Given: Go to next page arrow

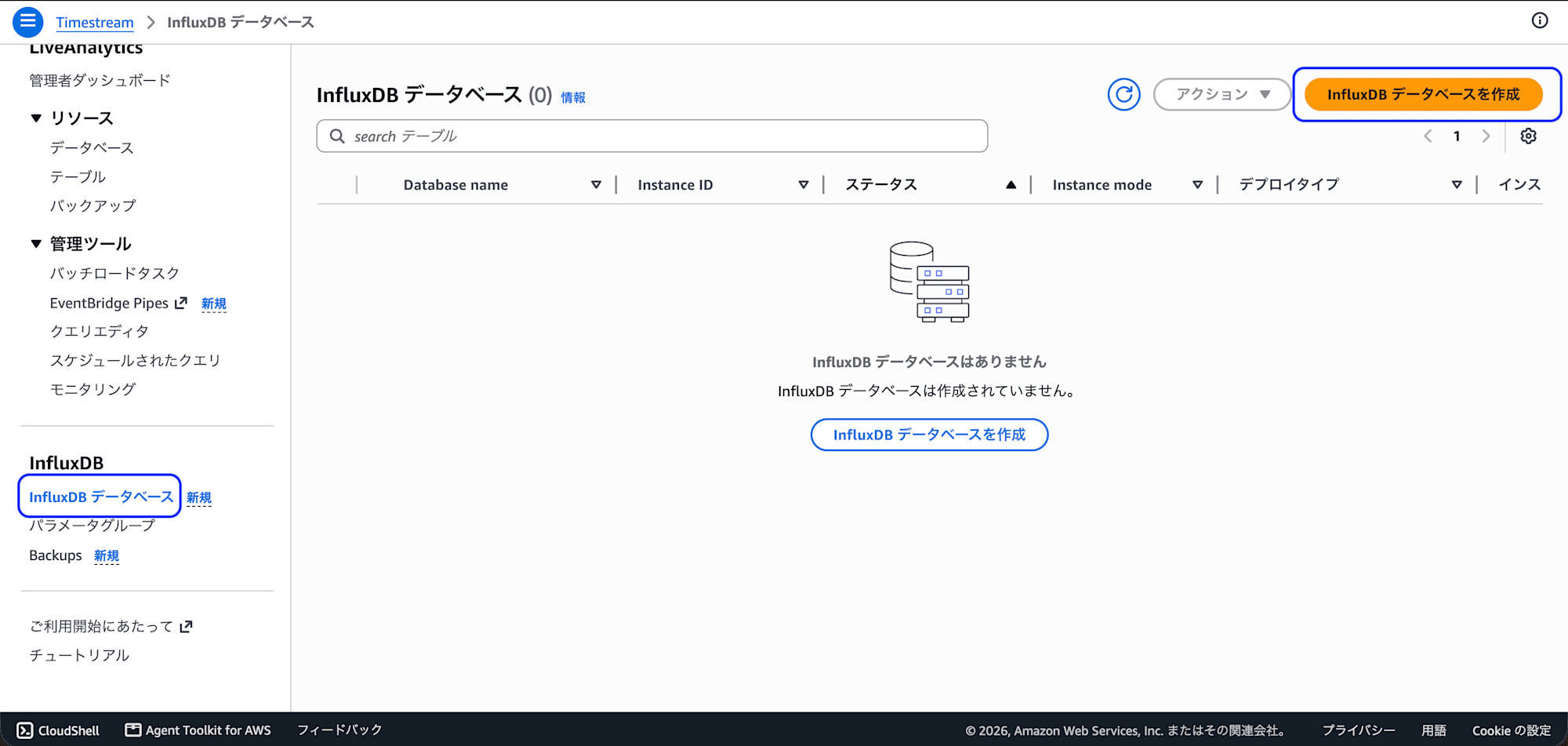Looking at the screenshot, I should (1486, 136).
